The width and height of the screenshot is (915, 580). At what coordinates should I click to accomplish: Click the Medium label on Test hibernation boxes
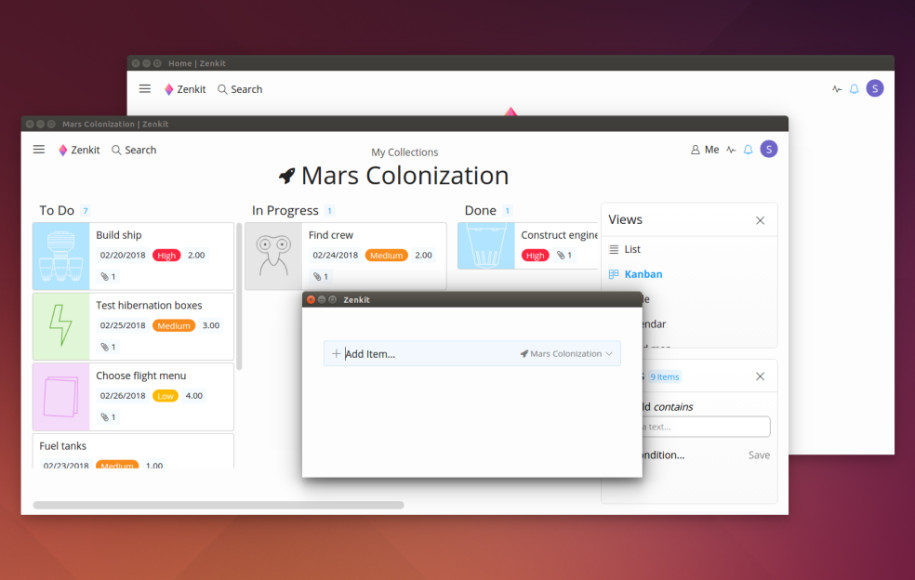(174, 326)
